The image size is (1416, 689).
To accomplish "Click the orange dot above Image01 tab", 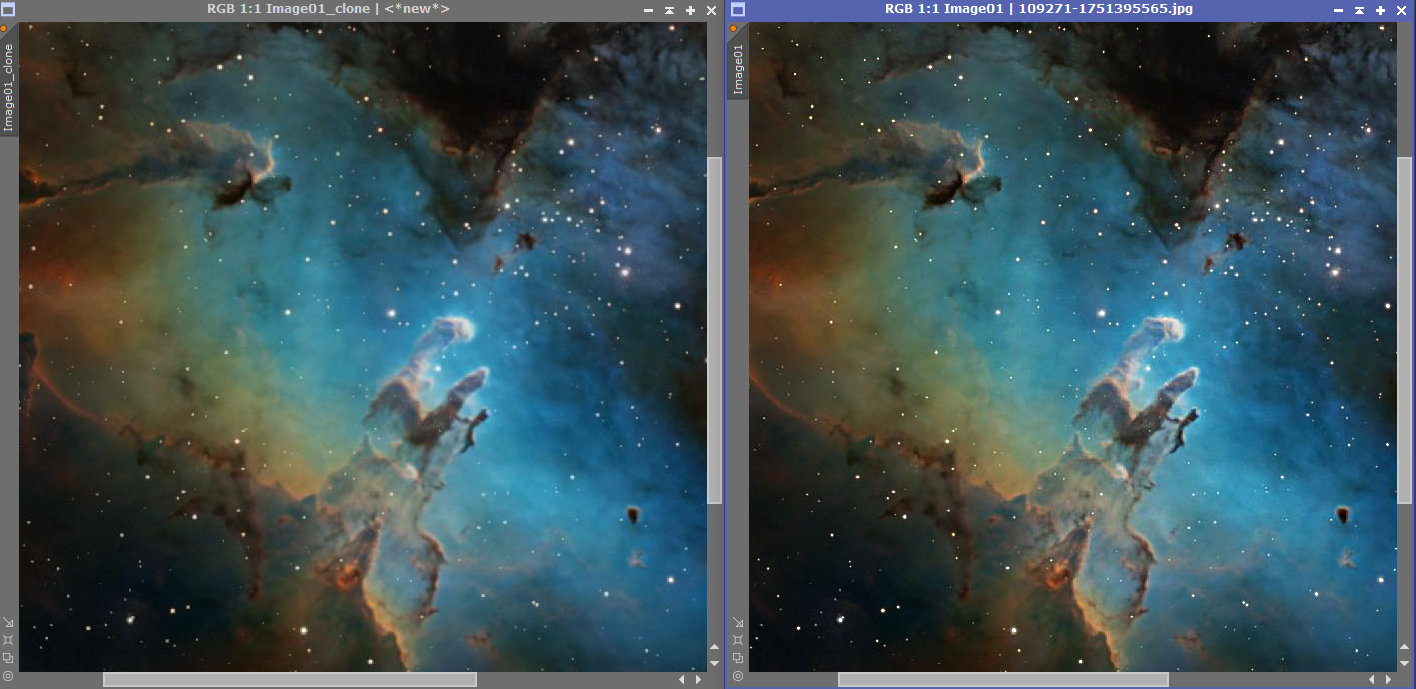I will click(734, 29).
